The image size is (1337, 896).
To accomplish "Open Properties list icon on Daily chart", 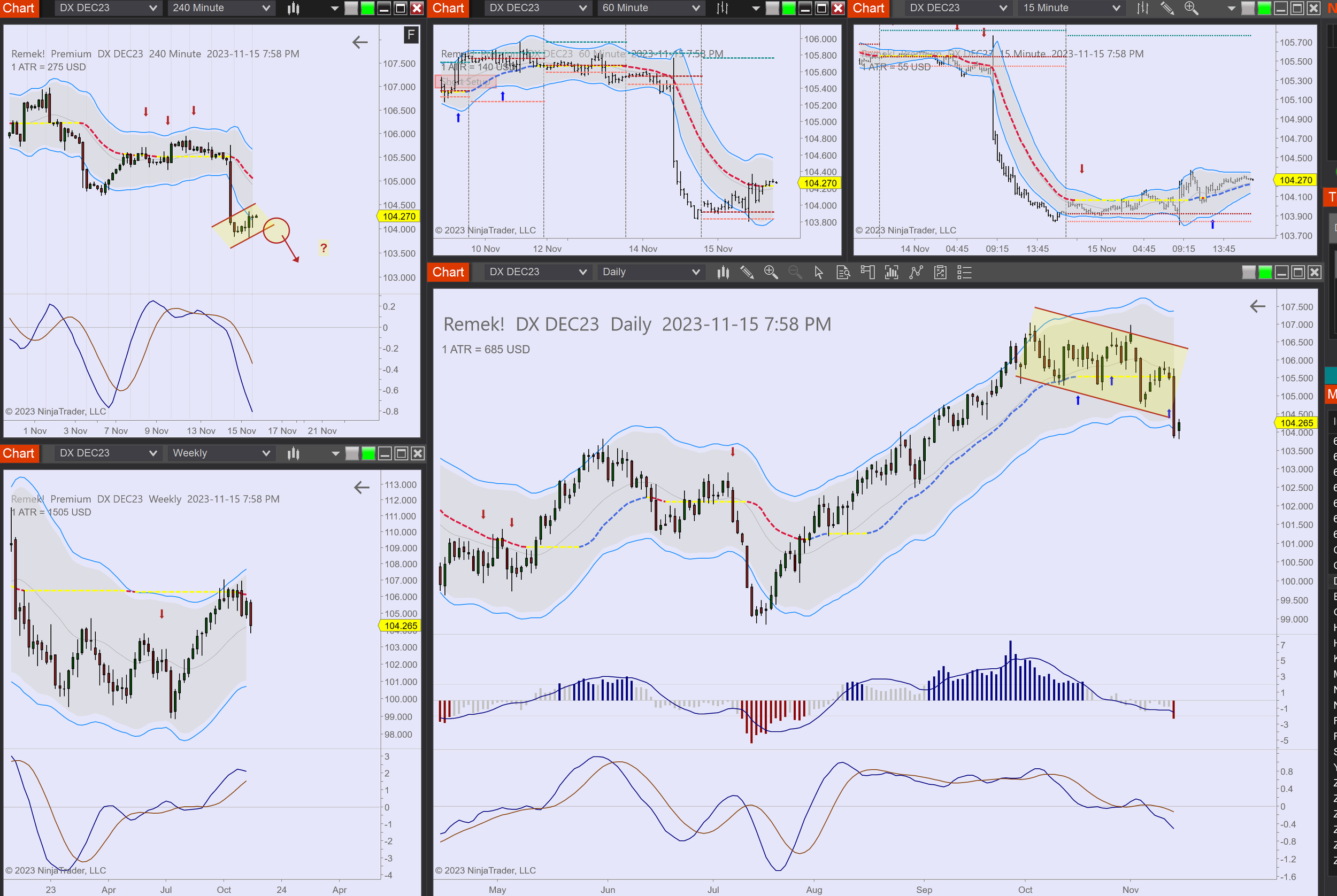I will coord(964,272).
